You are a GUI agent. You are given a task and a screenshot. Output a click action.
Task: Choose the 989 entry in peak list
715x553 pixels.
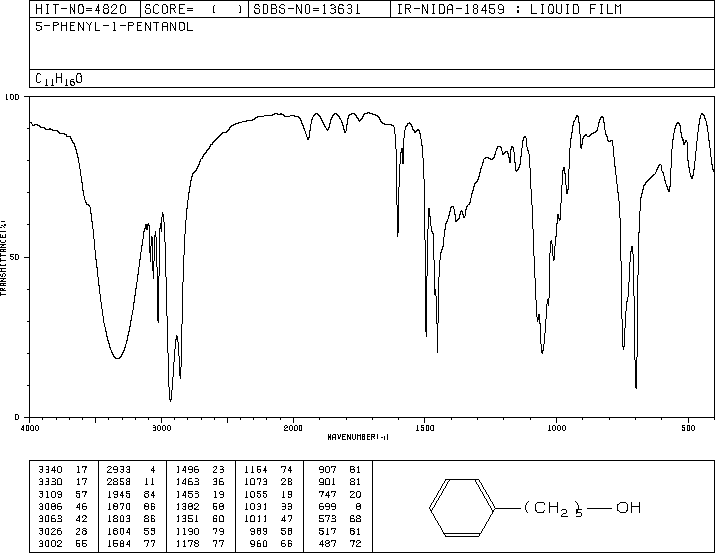(258, 531)
